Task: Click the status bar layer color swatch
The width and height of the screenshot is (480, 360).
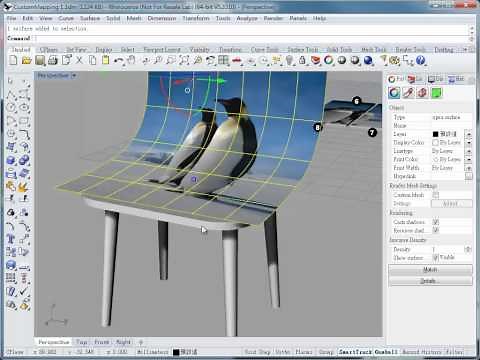Action: click(176, 352)
